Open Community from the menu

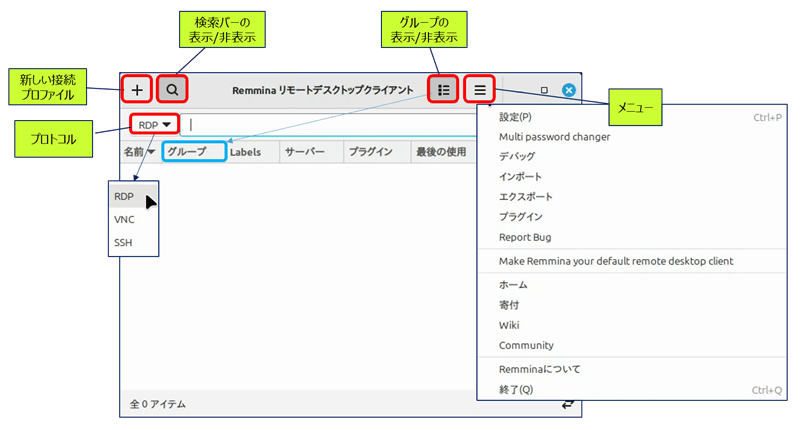pyautogui.click(x=632, y=345)
